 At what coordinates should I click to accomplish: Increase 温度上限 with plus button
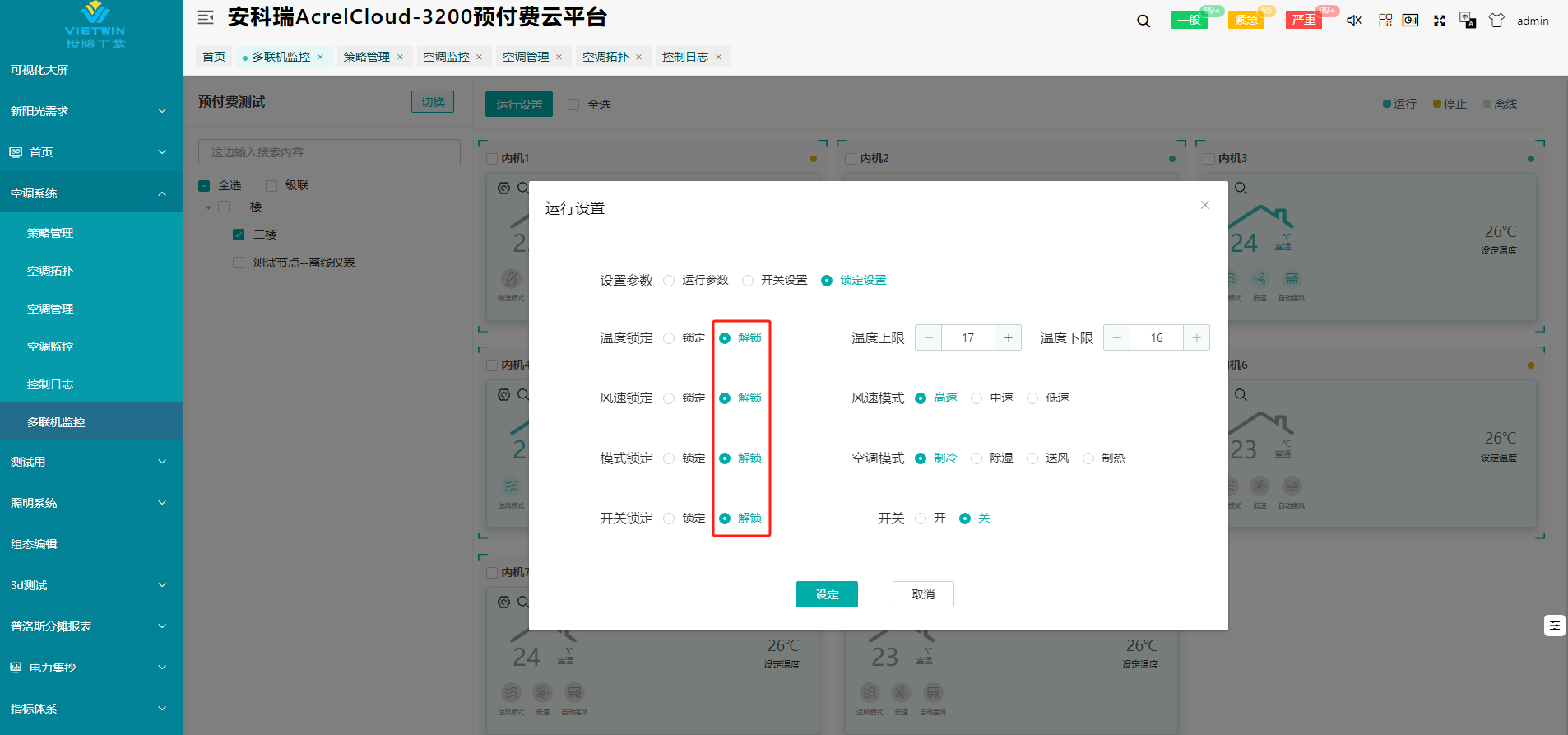(1008, 337)
